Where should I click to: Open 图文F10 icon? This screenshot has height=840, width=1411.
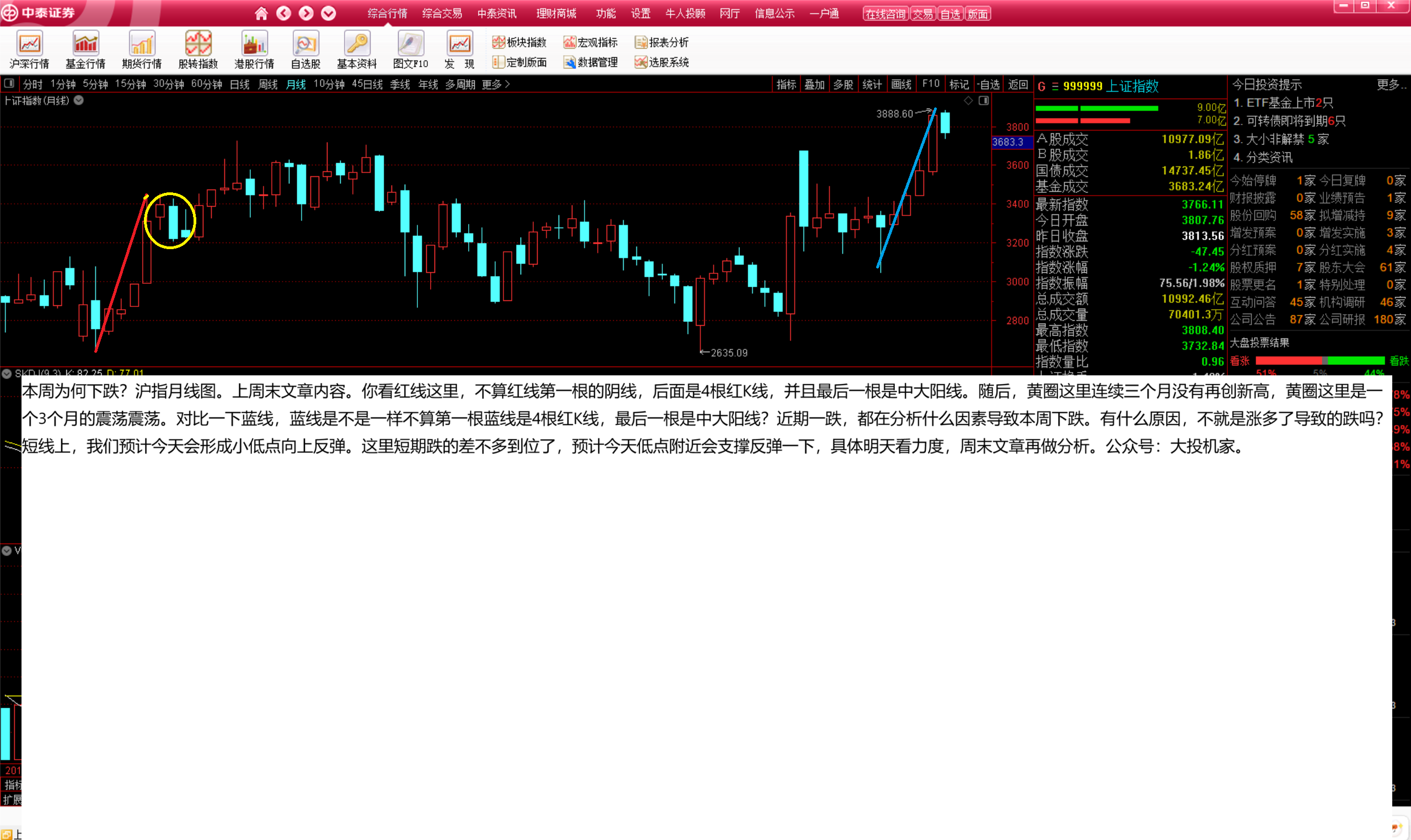click(410, 50)
